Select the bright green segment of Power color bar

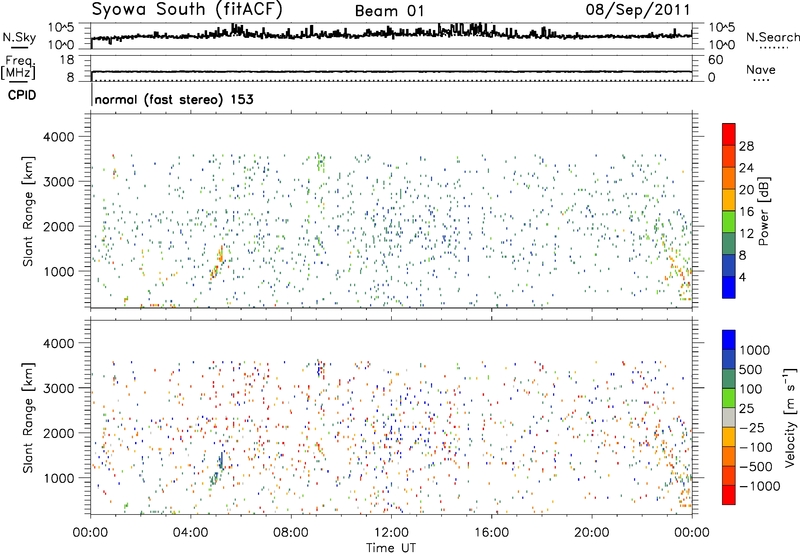coord(729,222)
